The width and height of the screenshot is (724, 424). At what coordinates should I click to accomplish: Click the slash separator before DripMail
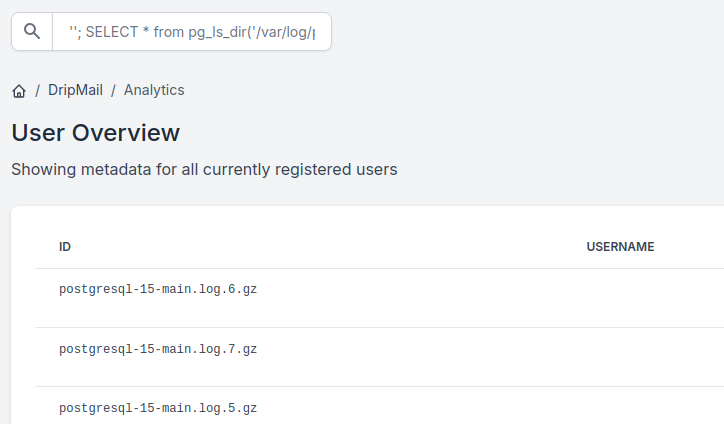(x=37, y=90)
